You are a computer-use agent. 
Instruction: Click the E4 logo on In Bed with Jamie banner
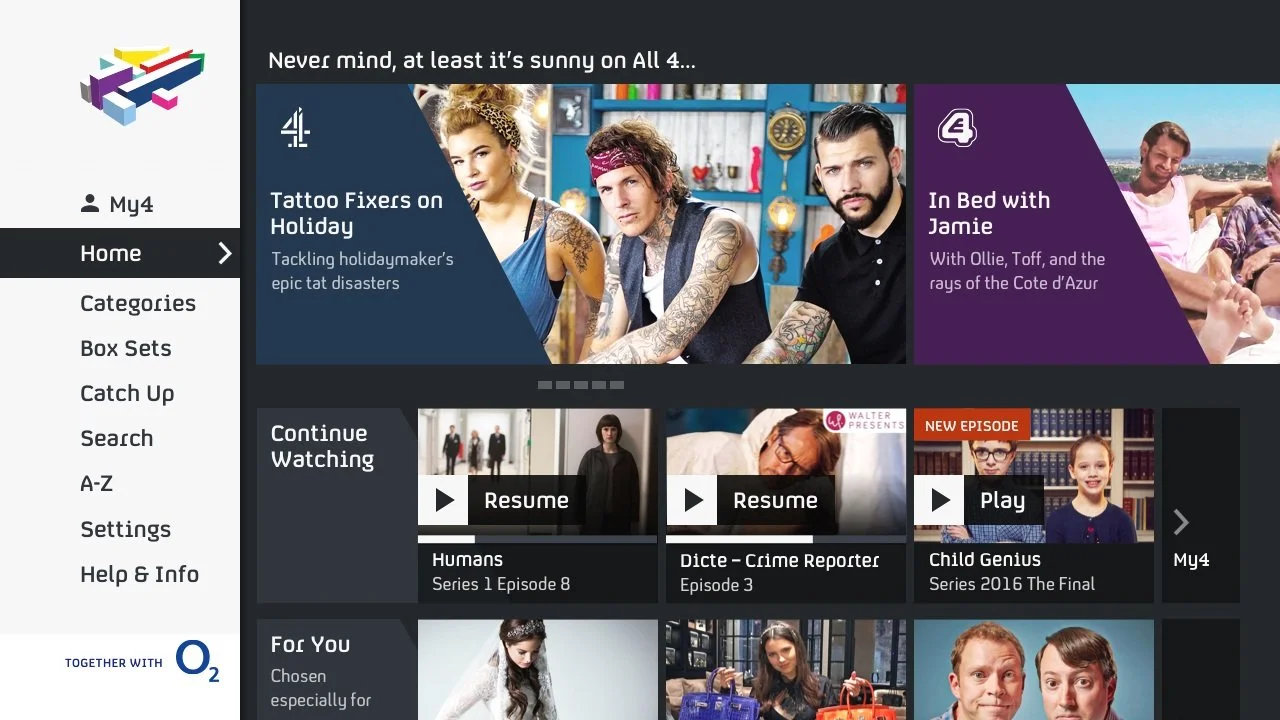(956, 128)
